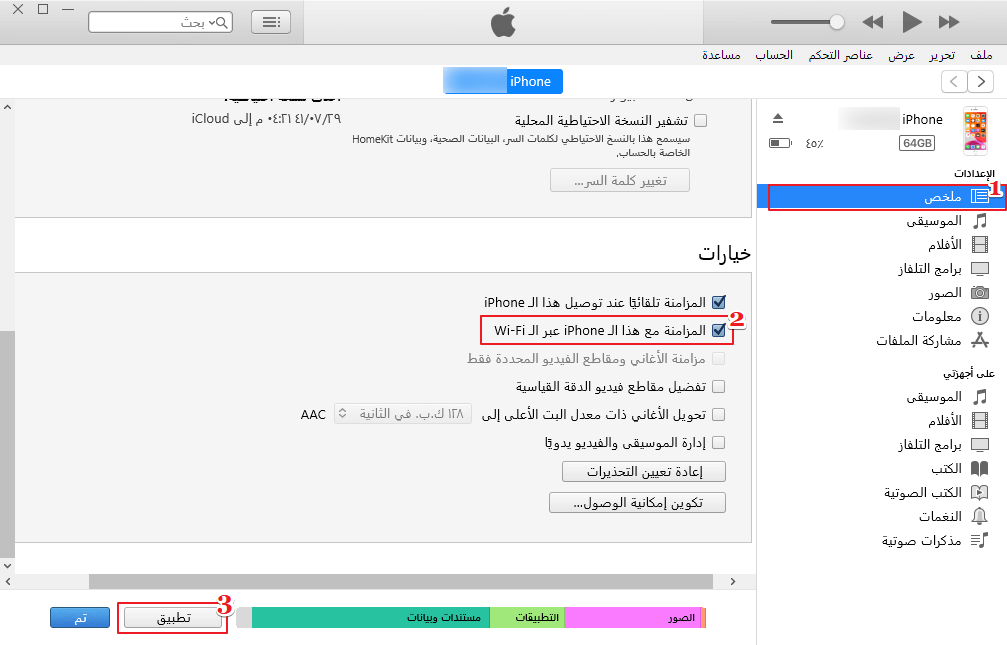This screenshot has width=1007, height=645.
Task: Open عناصر التحكم menu
Action: click(840, 55)
